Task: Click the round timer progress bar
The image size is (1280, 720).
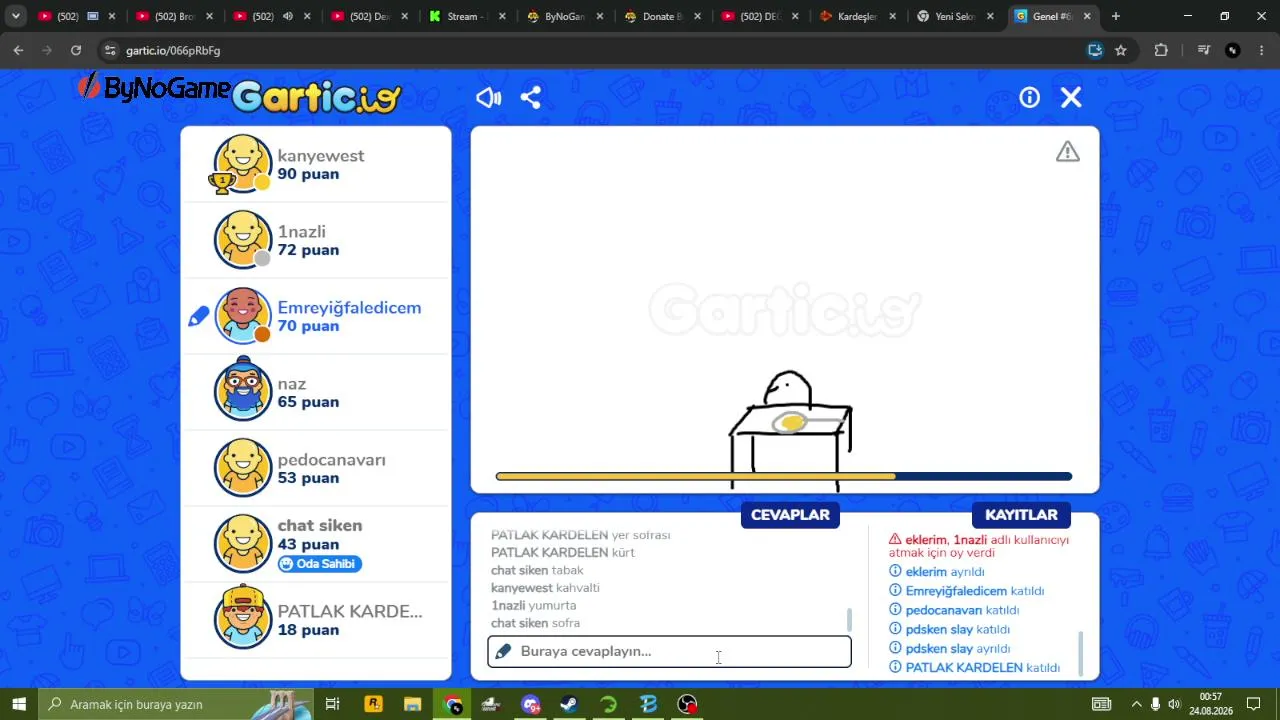Action: (x=784, y=477)
